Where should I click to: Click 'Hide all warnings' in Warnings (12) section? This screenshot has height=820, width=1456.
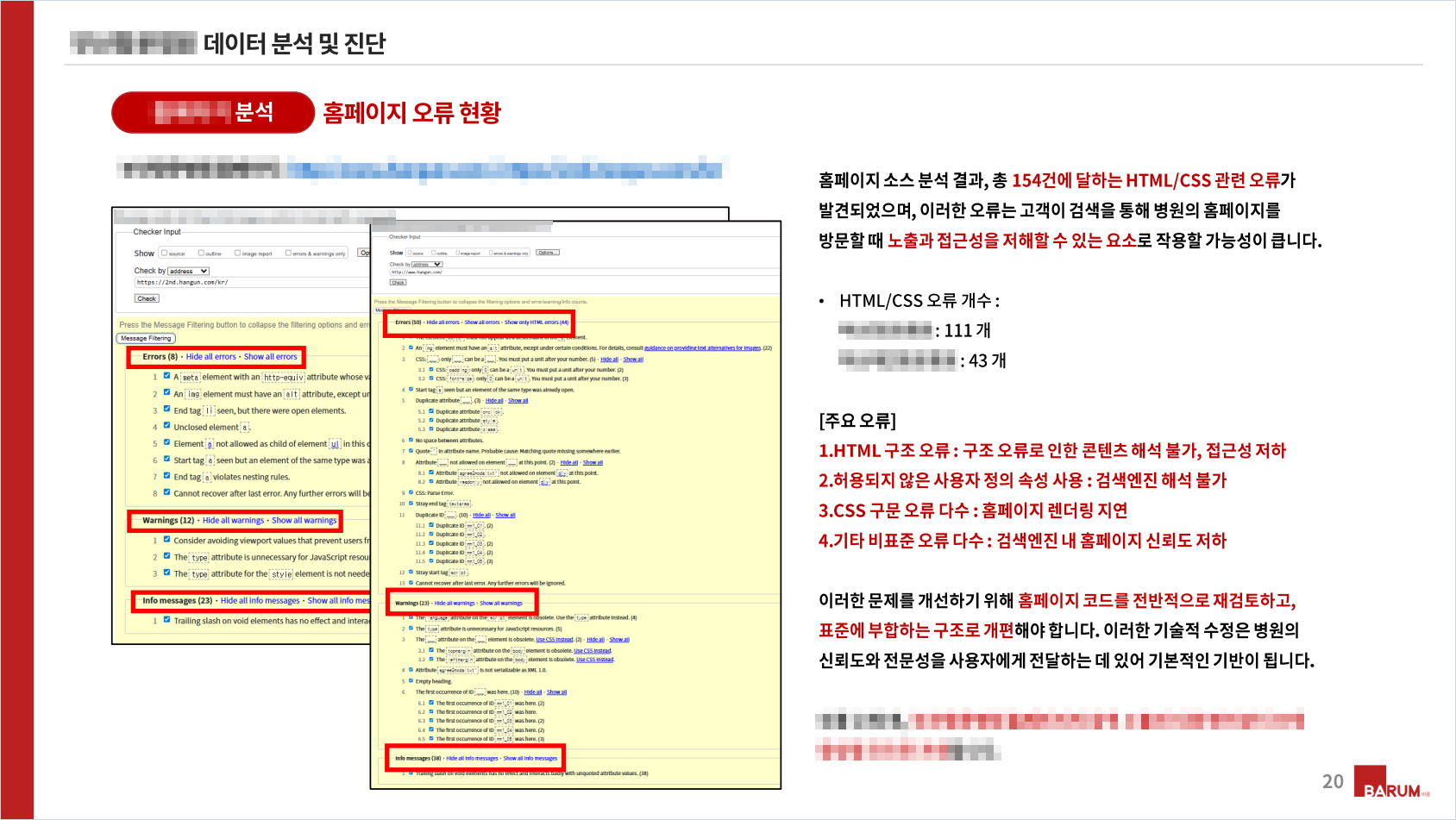(233, 521)
